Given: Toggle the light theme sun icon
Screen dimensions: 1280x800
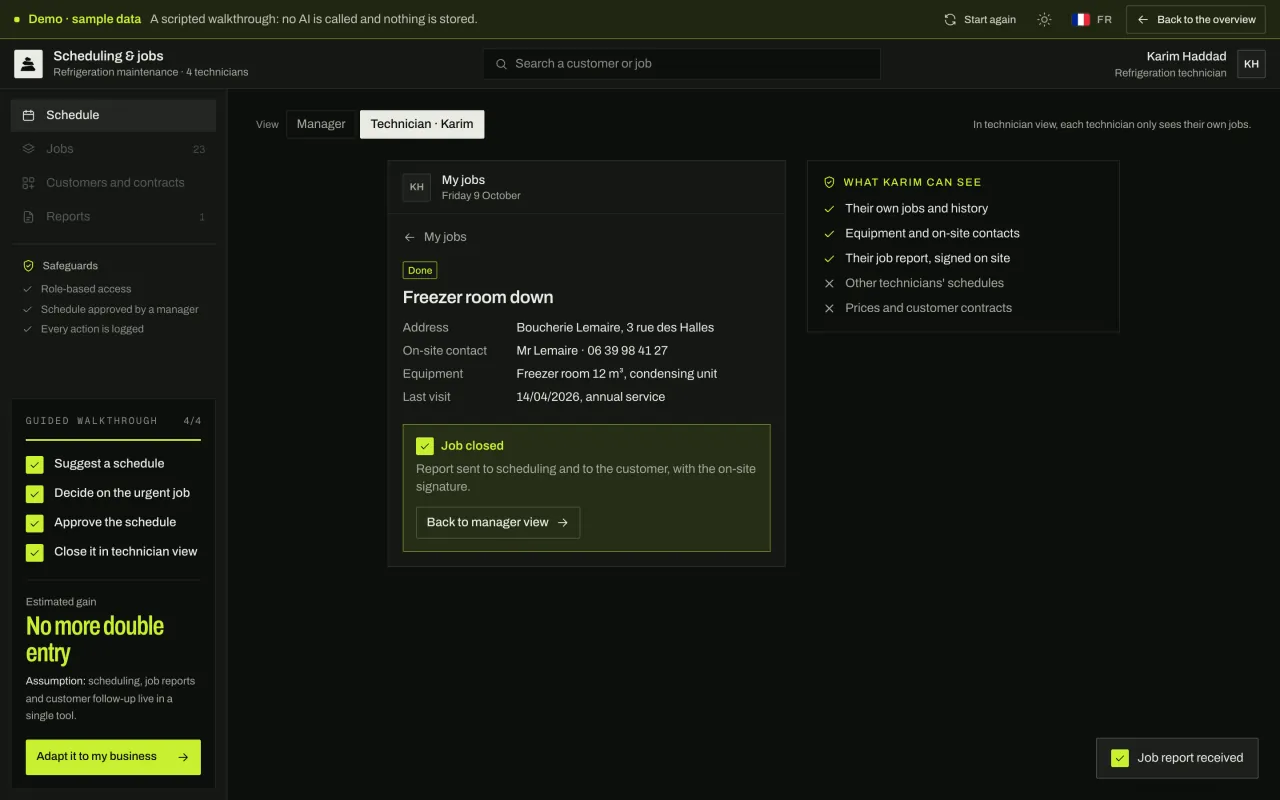Looking at the screenshot, I should pyautogui.click(x=1044, y=19).
